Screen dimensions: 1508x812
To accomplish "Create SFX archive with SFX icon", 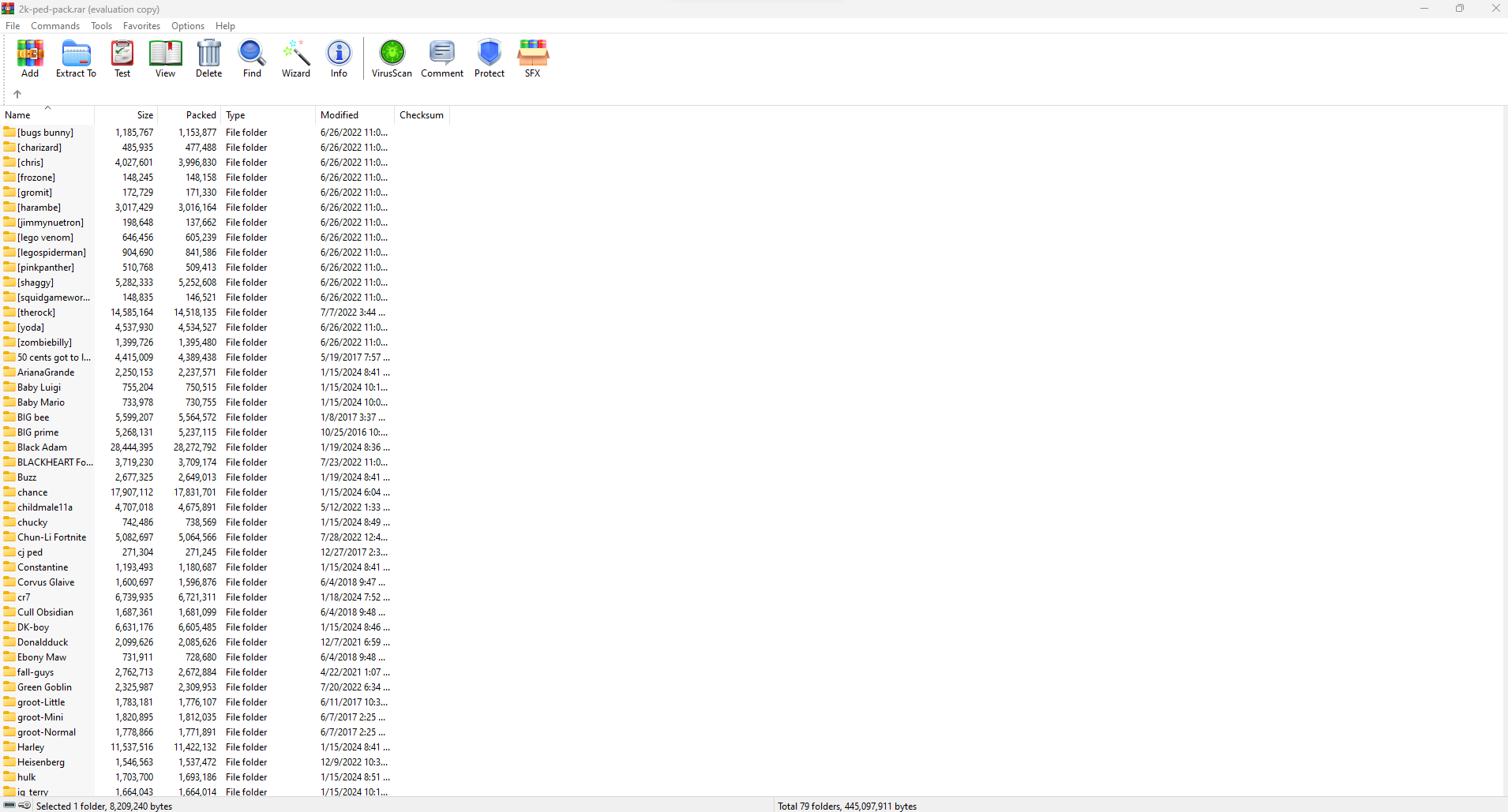I will tap(533, 58).
